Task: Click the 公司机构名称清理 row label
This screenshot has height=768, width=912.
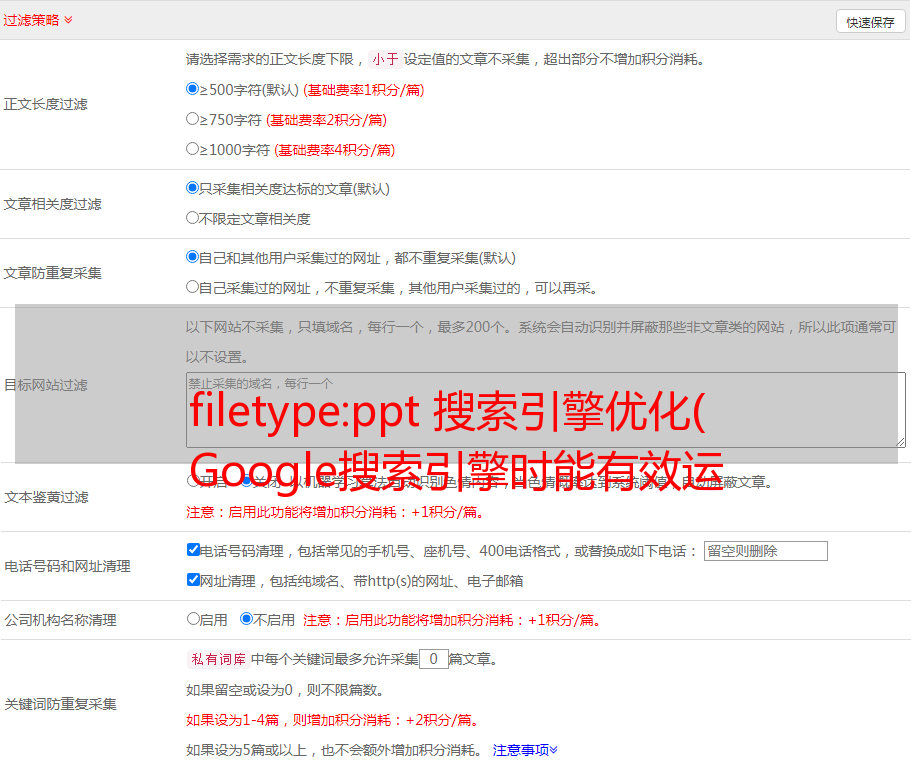Action: [x=60, y=620]
